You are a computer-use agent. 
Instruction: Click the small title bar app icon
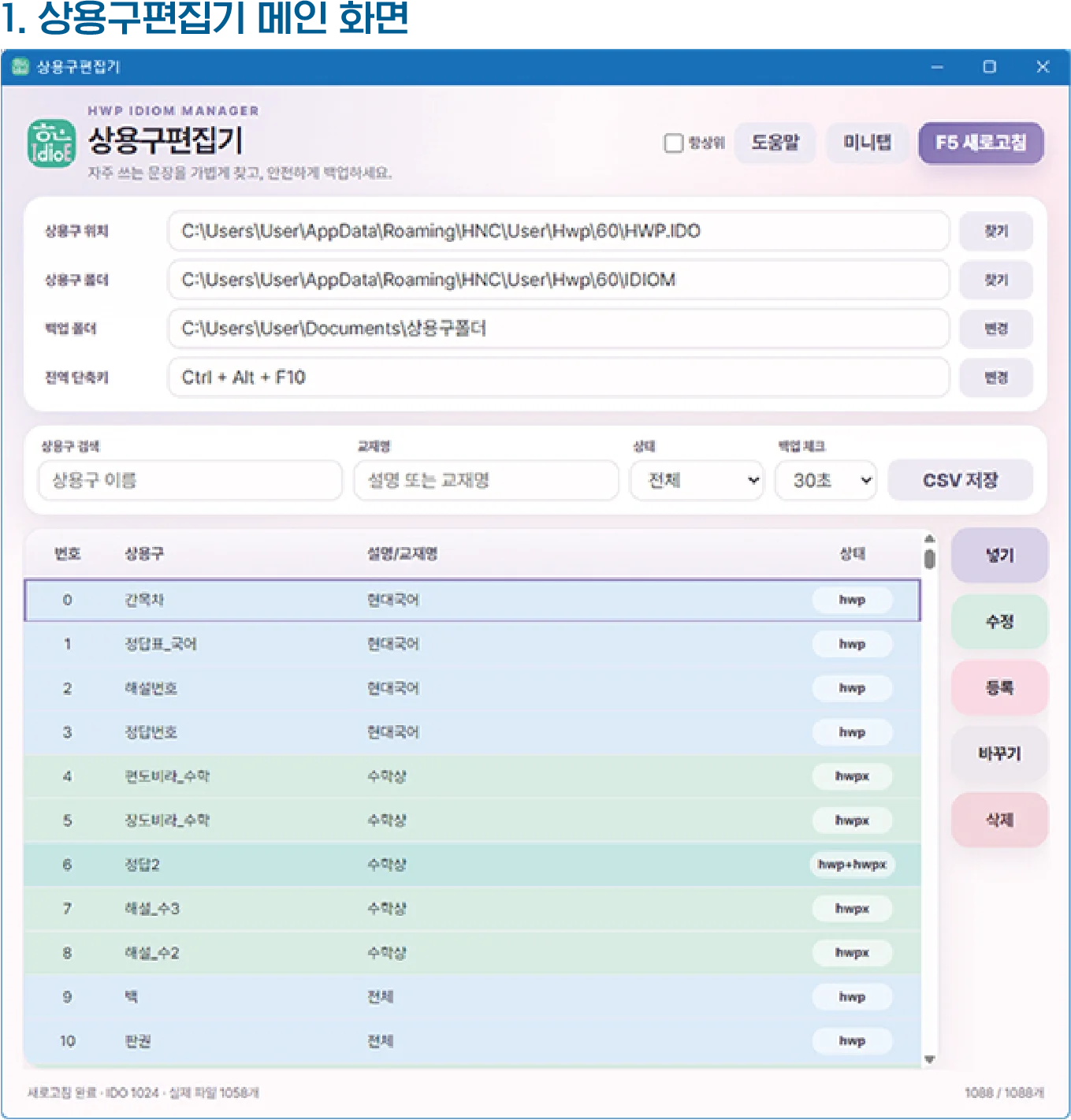(20, 67)
